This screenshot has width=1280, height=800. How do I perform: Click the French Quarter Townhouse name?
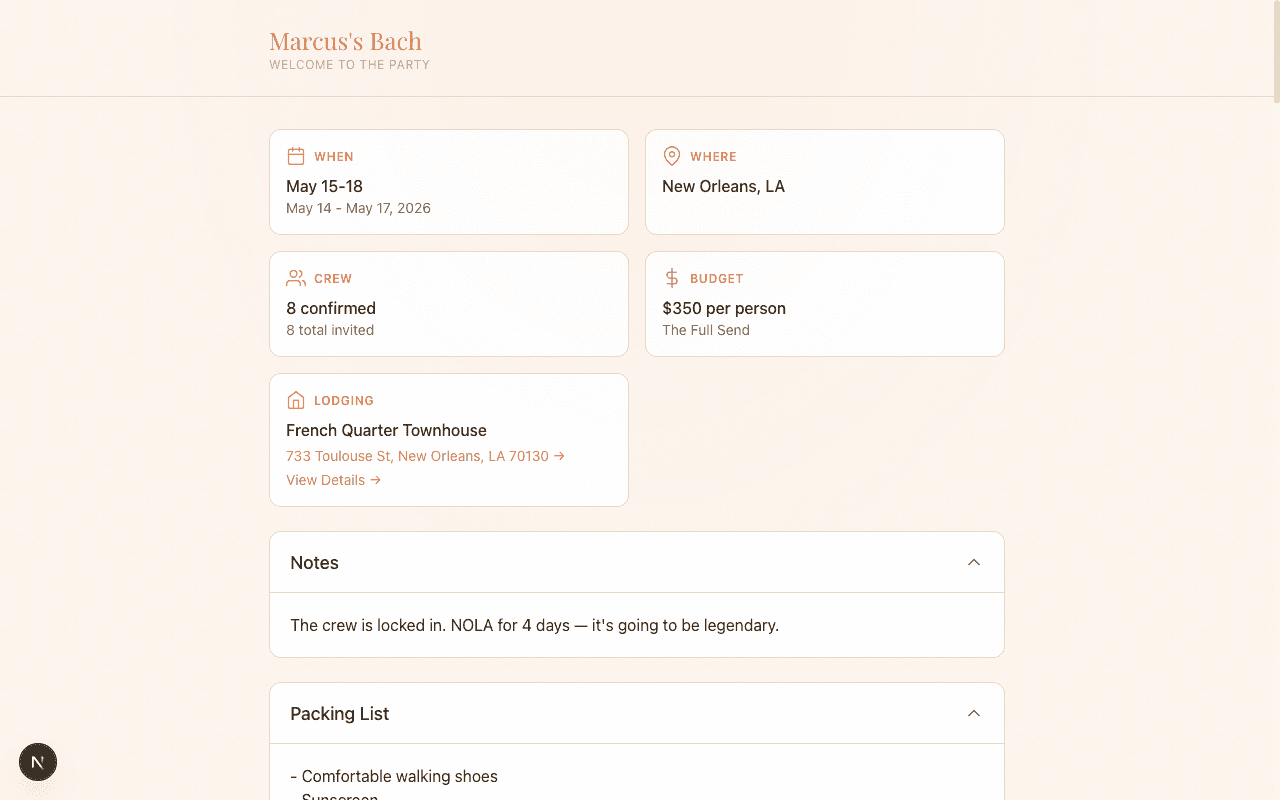click(386, 430)
